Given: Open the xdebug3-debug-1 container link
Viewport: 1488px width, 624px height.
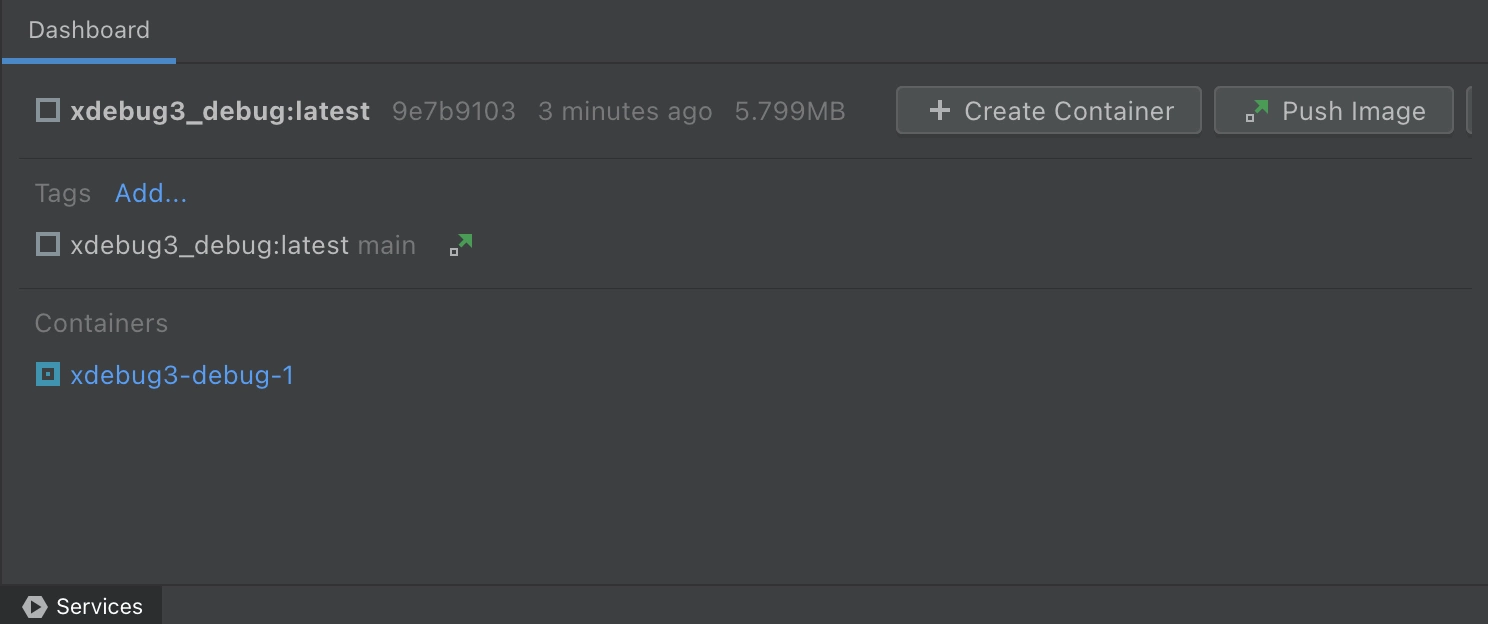Looking at the screenshot, I should pyautogui.click(x=182, y=375).
